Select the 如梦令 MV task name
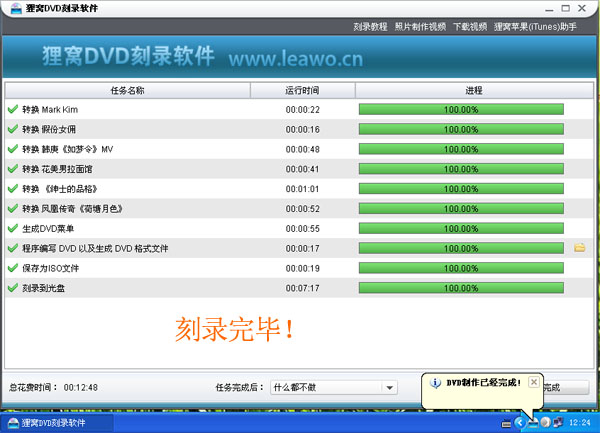The image size is (600, 433). pos(68,149)
